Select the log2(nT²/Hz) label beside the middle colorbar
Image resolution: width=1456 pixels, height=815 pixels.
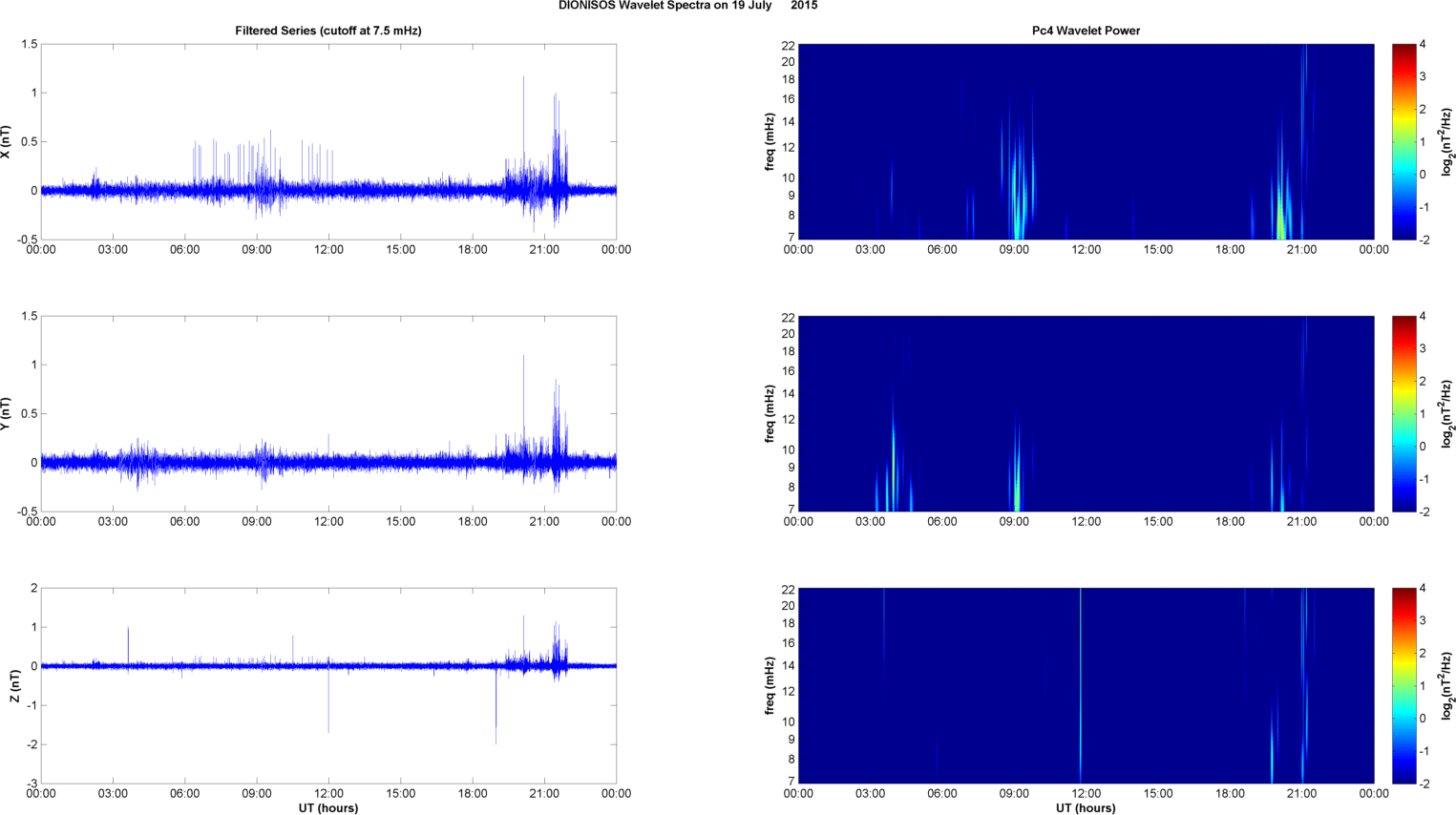1447,414
